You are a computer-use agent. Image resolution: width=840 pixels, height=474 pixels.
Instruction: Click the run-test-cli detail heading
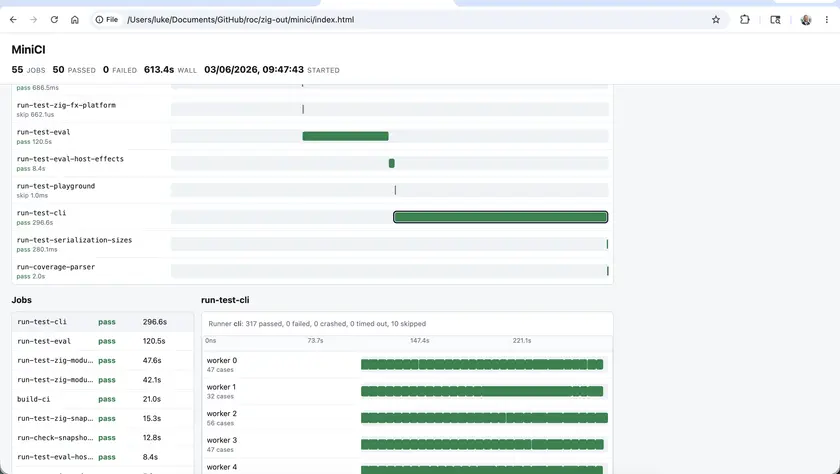tap(225, 300)
